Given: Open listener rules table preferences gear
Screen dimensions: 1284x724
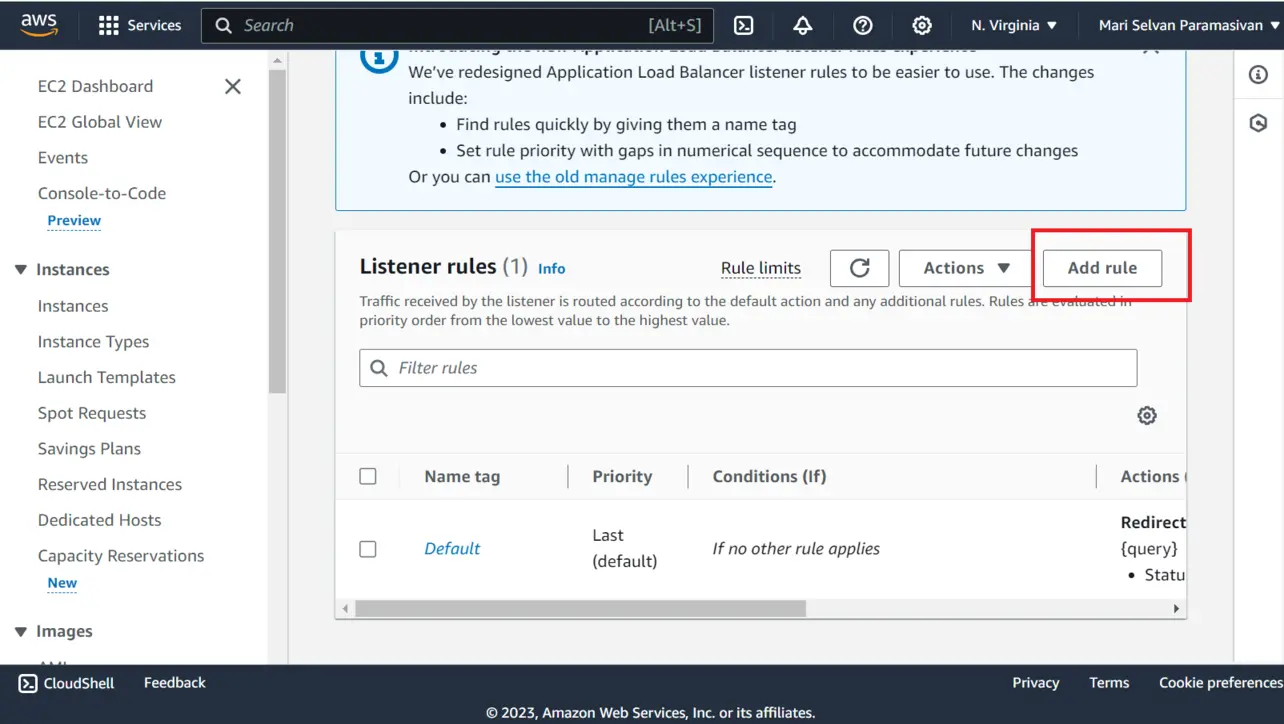Looking at the screenshot, I should tap(1147, 416).
